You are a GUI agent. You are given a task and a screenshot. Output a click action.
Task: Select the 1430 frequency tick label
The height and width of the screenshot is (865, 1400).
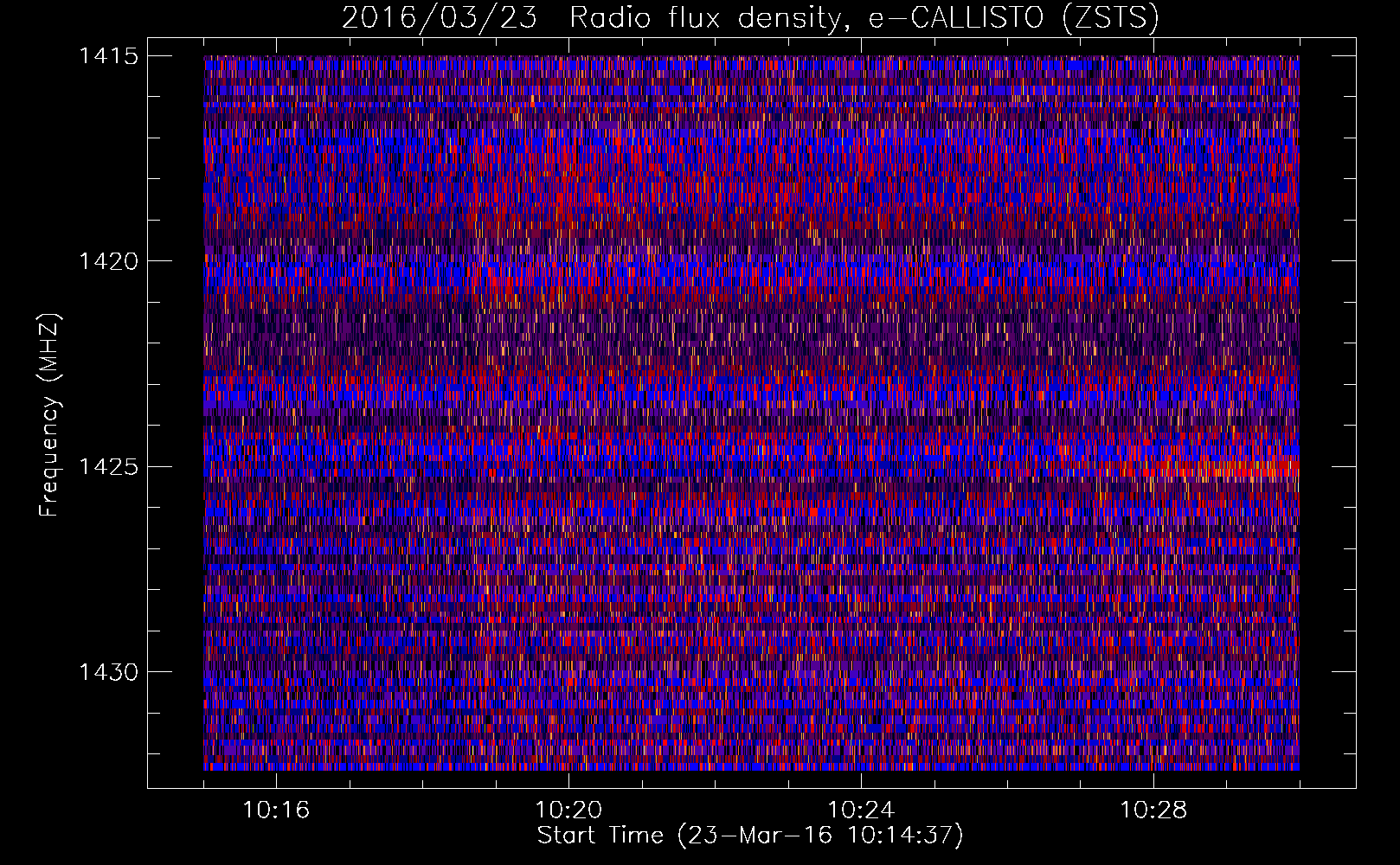click(108, 672)
